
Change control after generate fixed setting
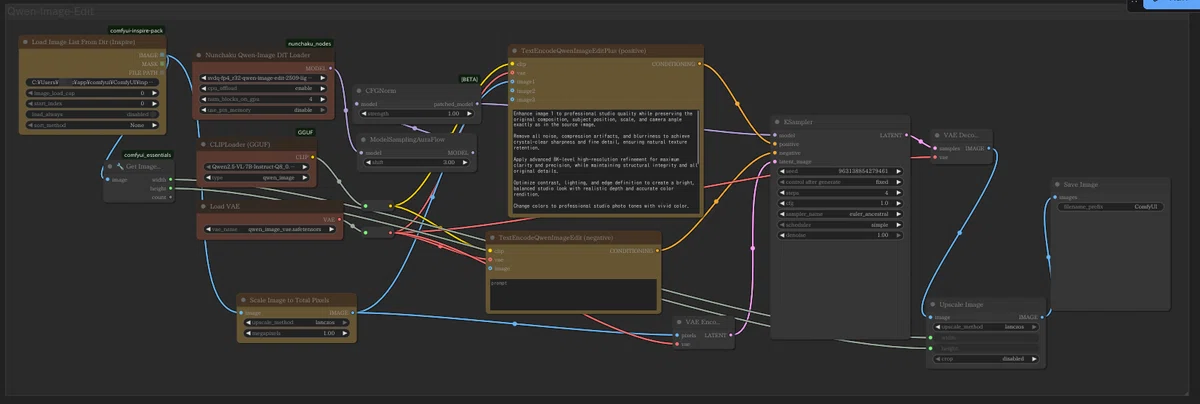point(838,181)
